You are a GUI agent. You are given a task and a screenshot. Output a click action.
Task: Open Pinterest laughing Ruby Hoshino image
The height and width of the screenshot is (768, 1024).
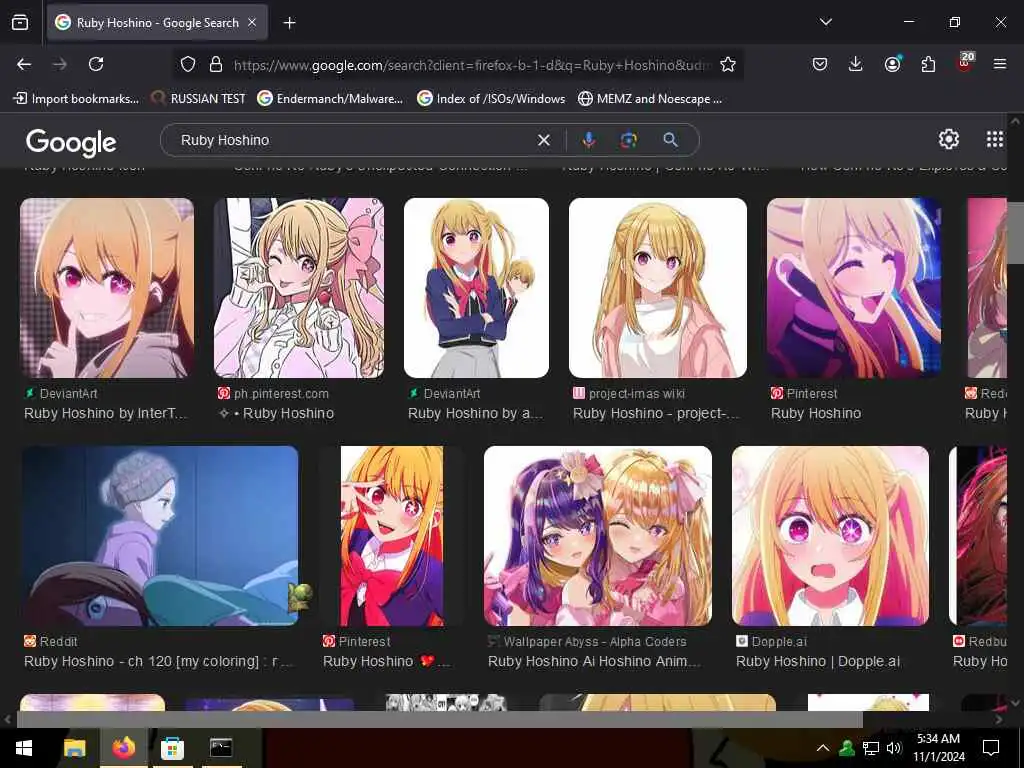tap(854, 288)
